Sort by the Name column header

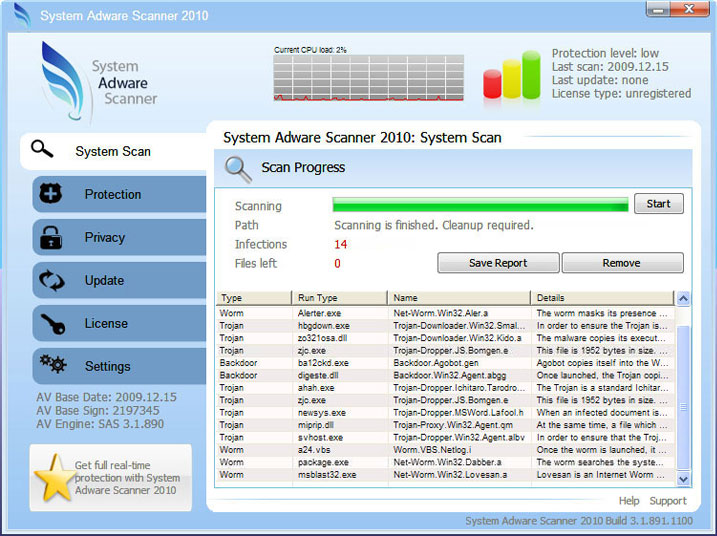[x=459, y=298]
